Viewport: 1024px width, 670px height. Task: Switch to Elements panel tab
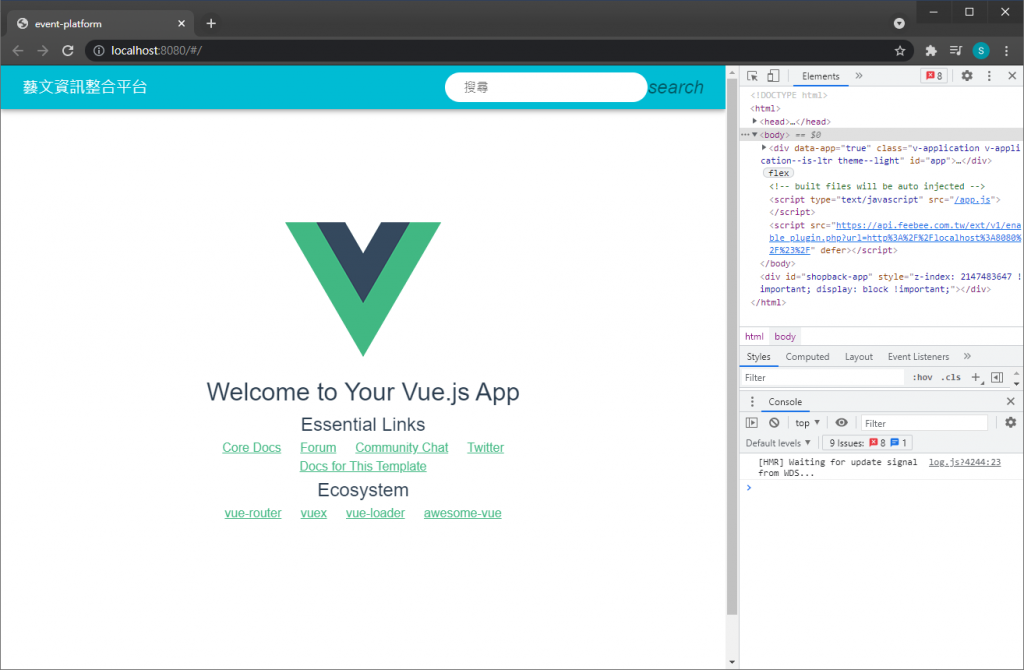[x=820, y=76]
